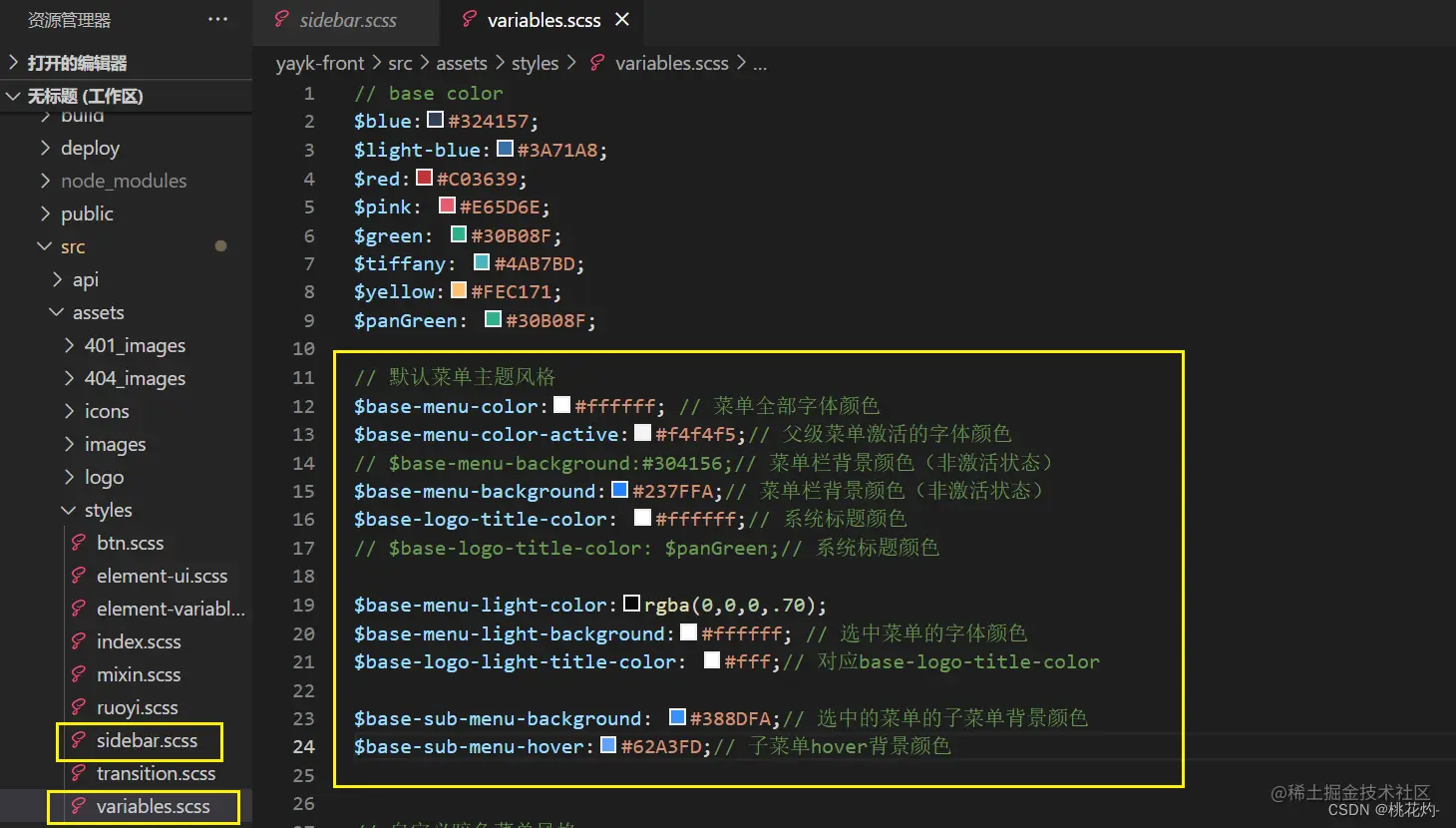Click the Sass icon on variables.scss tab
The height and width of the screenshot is (828, 1456).
(x=470, y=19)
